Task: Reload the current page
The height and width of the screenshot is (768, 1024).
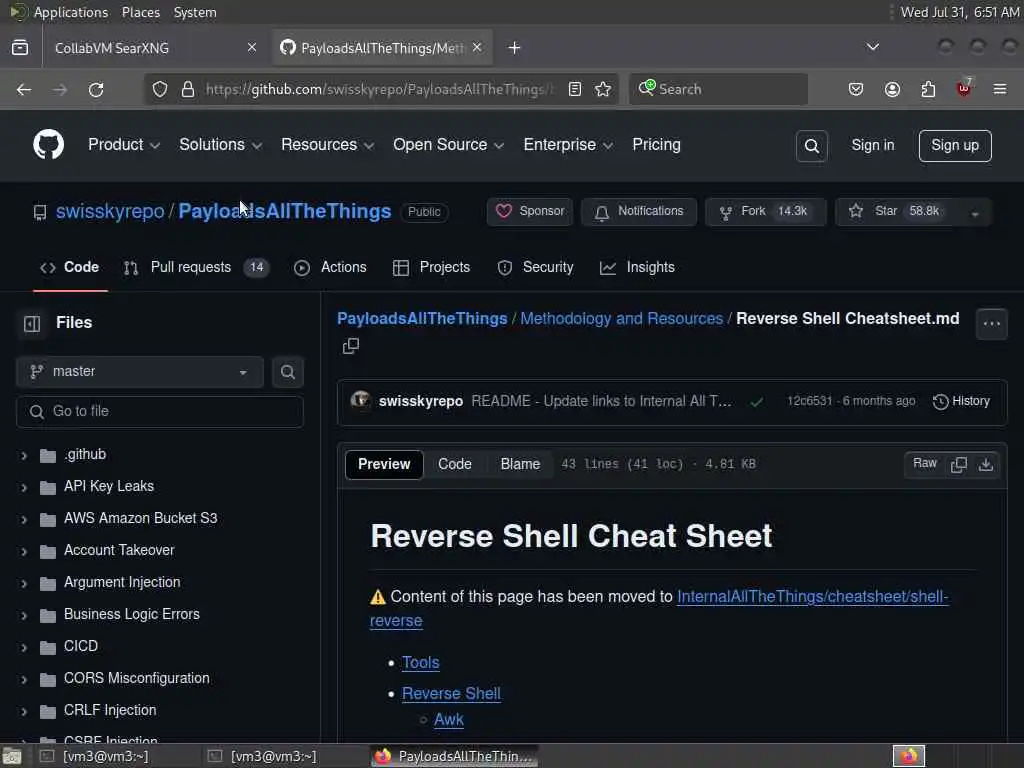Action: [x=96, y=89]
